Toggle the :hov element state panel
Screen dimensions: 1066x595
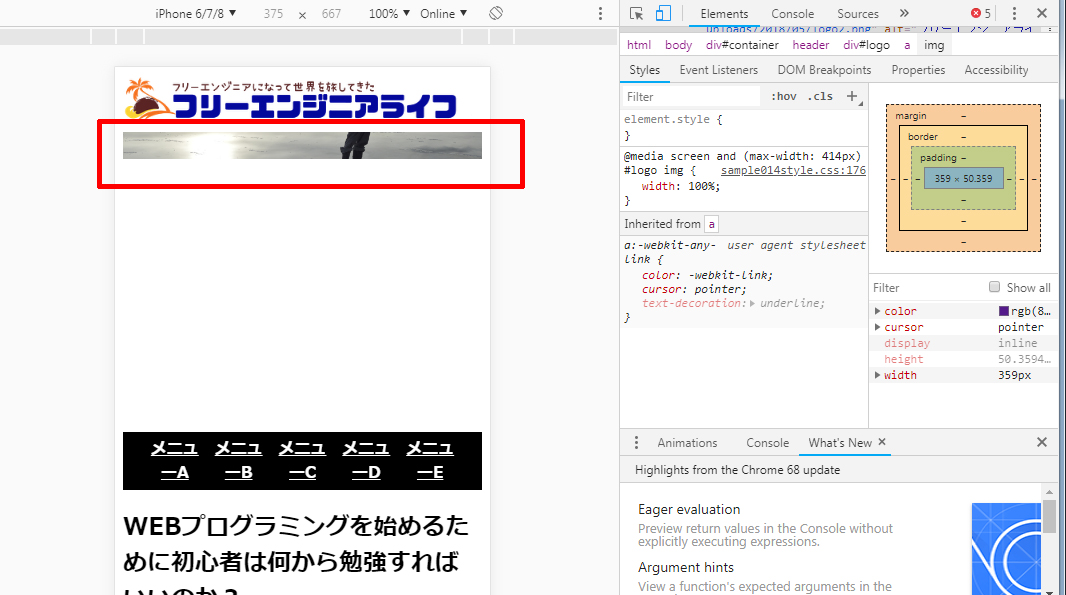click(x=784, y=97)
